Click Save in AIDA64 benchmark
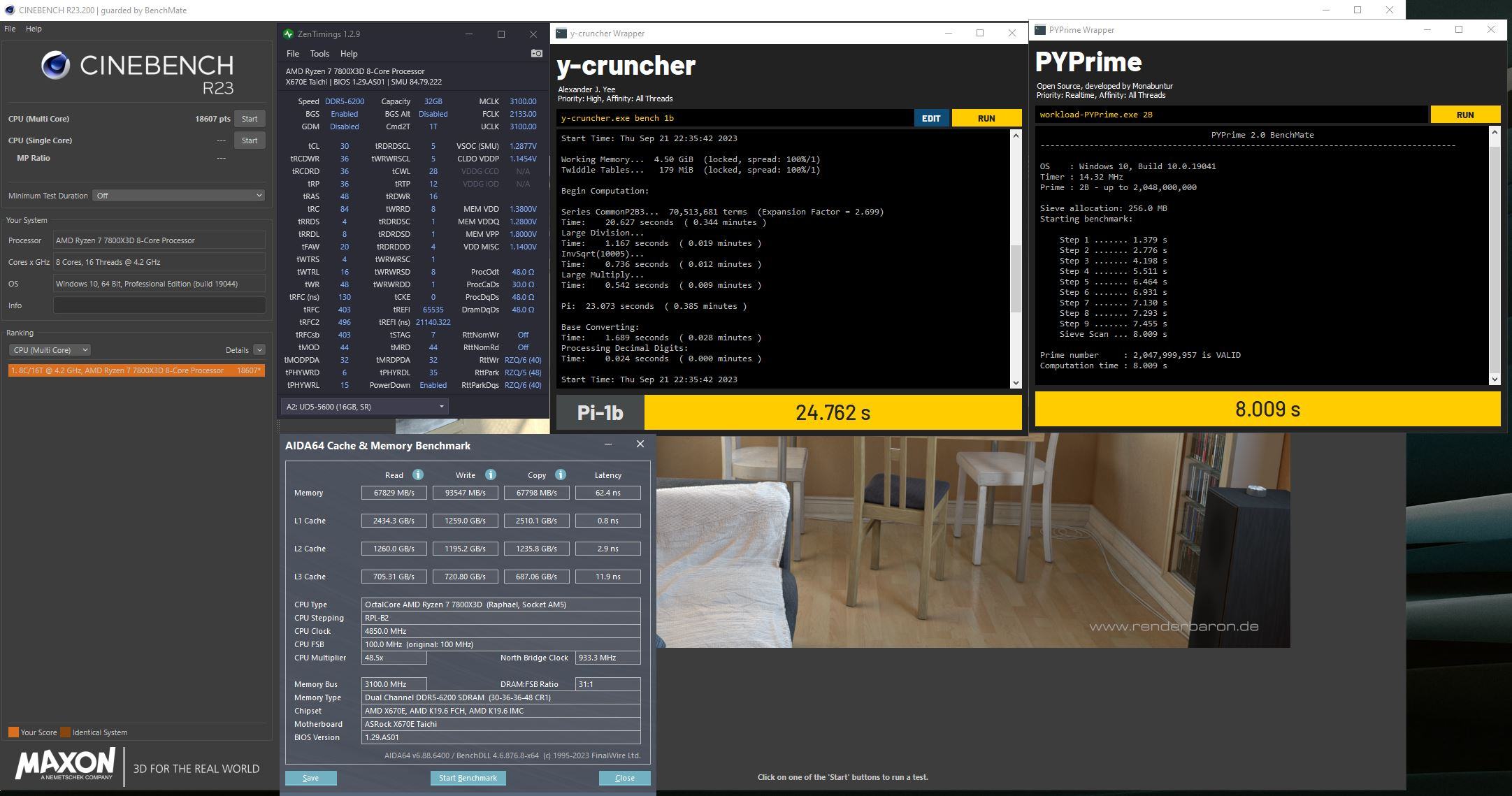This screenshot has width=1512, height=796. click(x=310, y=778)
